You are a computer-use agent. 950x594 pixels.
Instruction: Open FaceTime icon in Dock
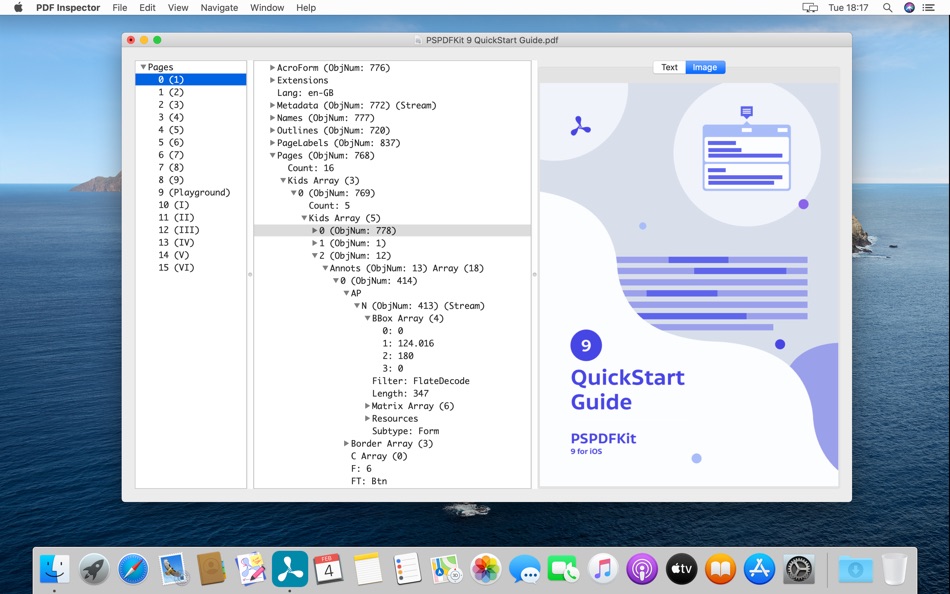pos(563,569)
